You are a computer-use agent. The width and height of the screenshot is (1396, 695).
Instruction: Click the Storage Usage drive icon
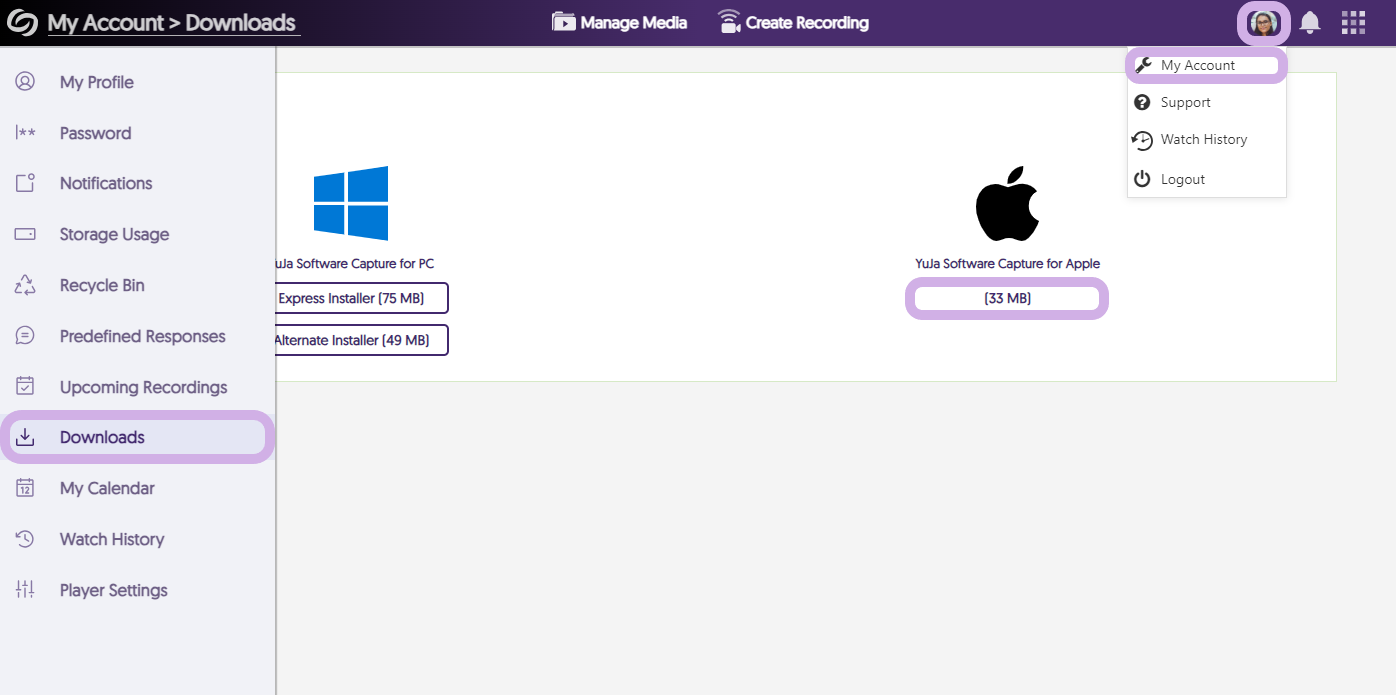point(25,234)
